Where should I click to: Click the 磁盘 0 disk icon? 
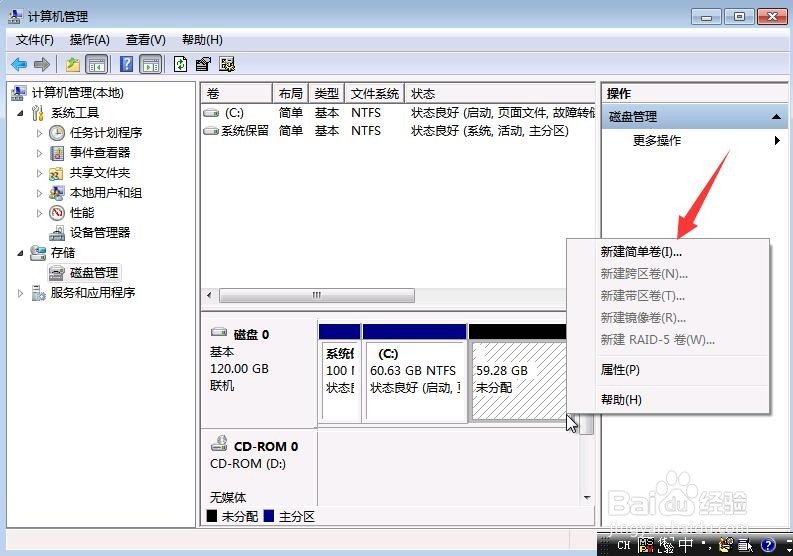click(219, 332)
